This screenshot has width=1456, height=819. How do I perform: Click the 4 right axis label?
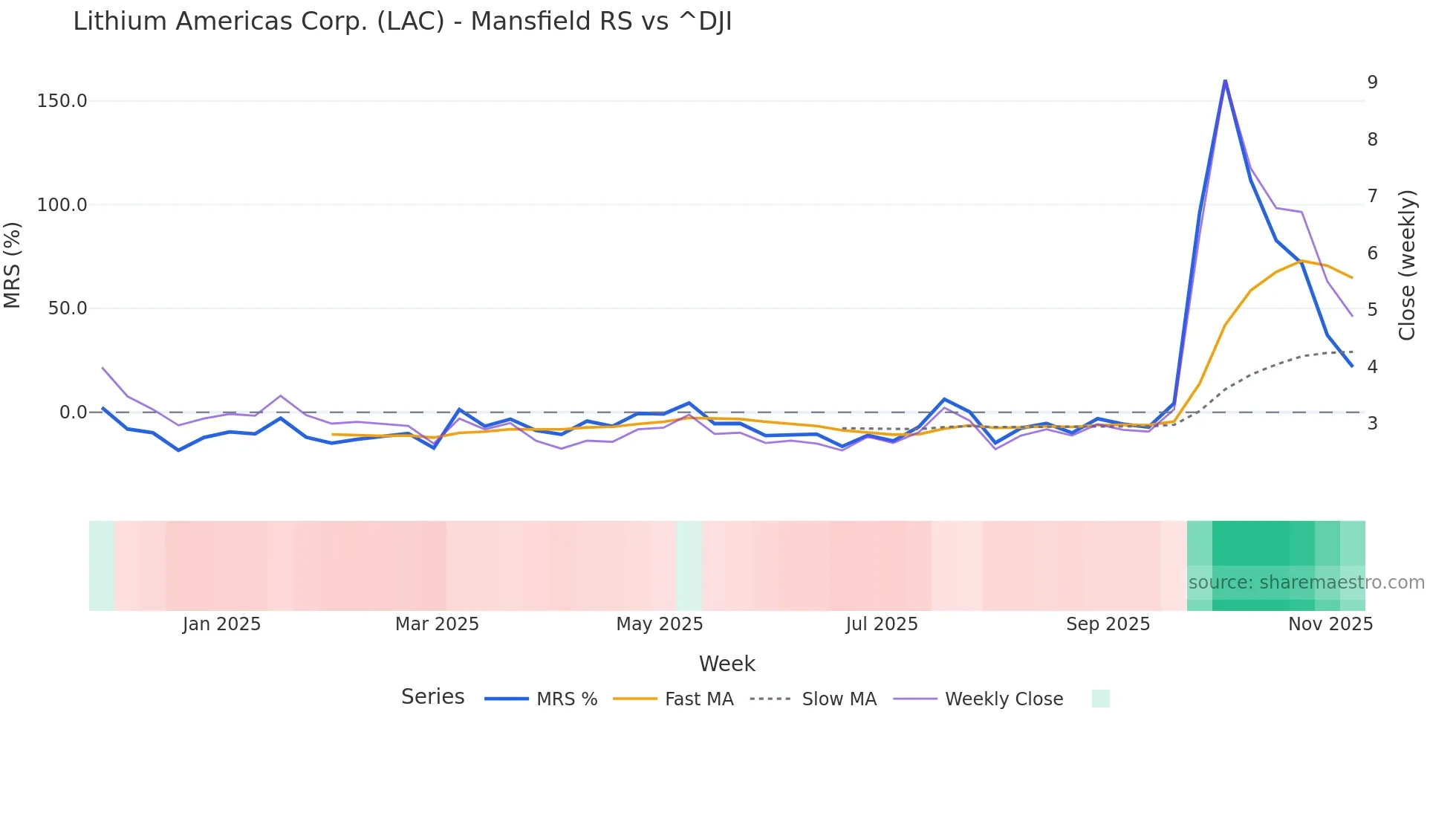pos(1373,367)
